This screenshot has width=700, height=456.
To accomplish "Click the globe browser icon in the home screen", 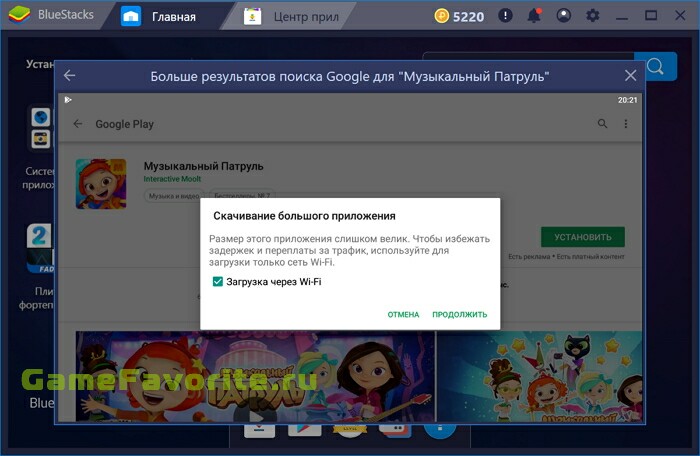I will click(41, 117).
